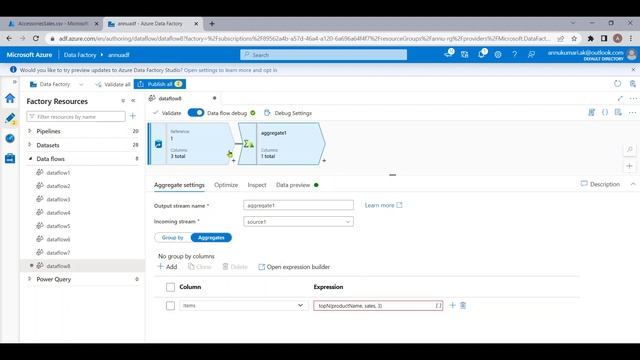Collapse the Factory Resources panel with chevrons
640x360 pixels.
(133, 101)
